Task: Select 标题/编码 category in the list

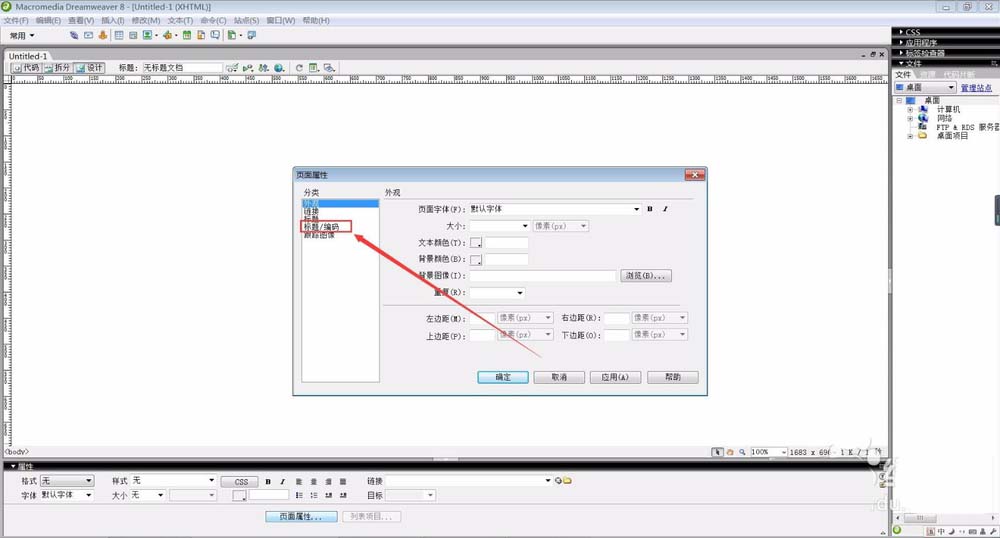Action: click(x=322, y=227)
